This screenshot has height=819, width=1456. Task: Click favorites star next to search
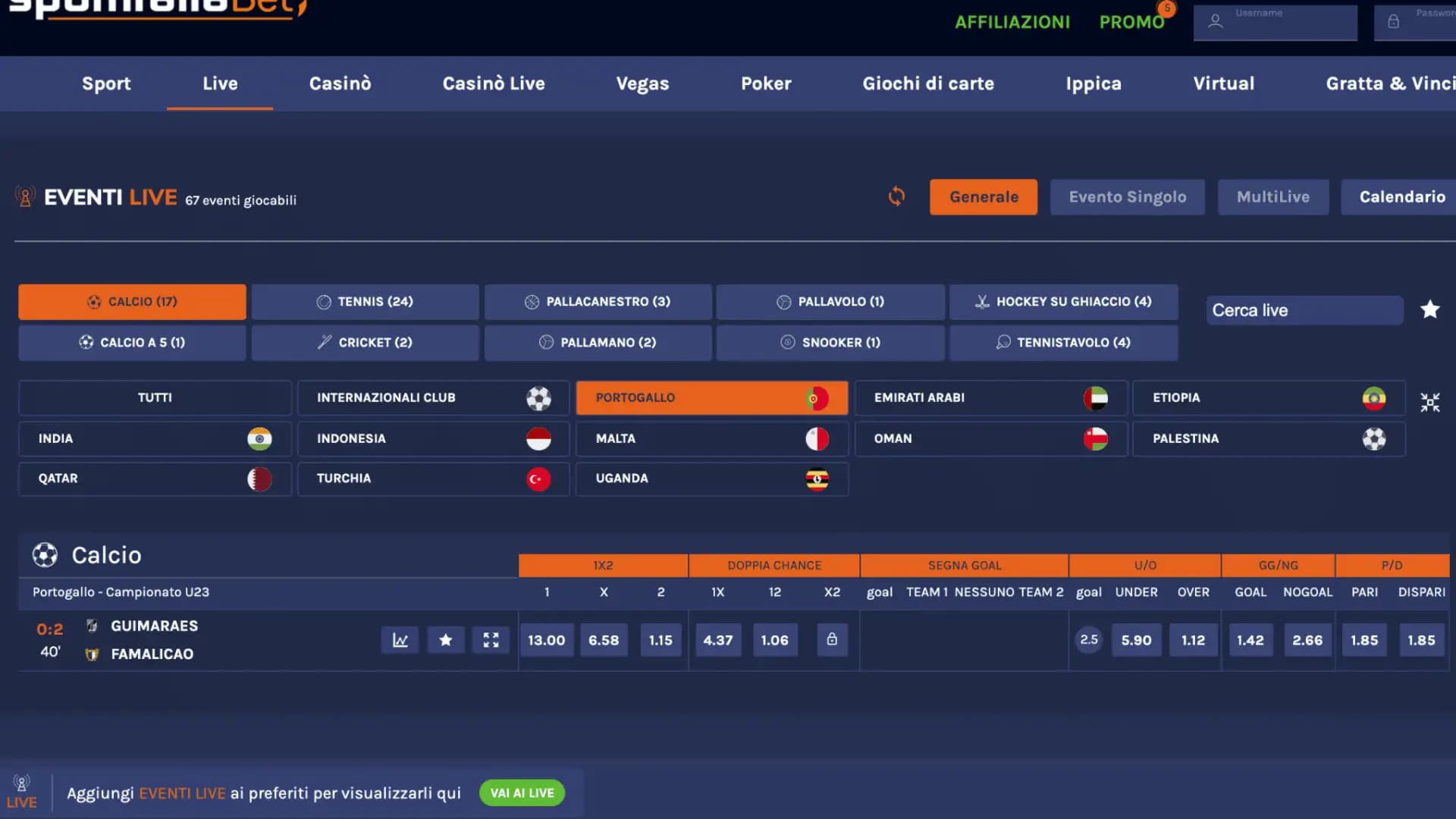coord(1429,309)
